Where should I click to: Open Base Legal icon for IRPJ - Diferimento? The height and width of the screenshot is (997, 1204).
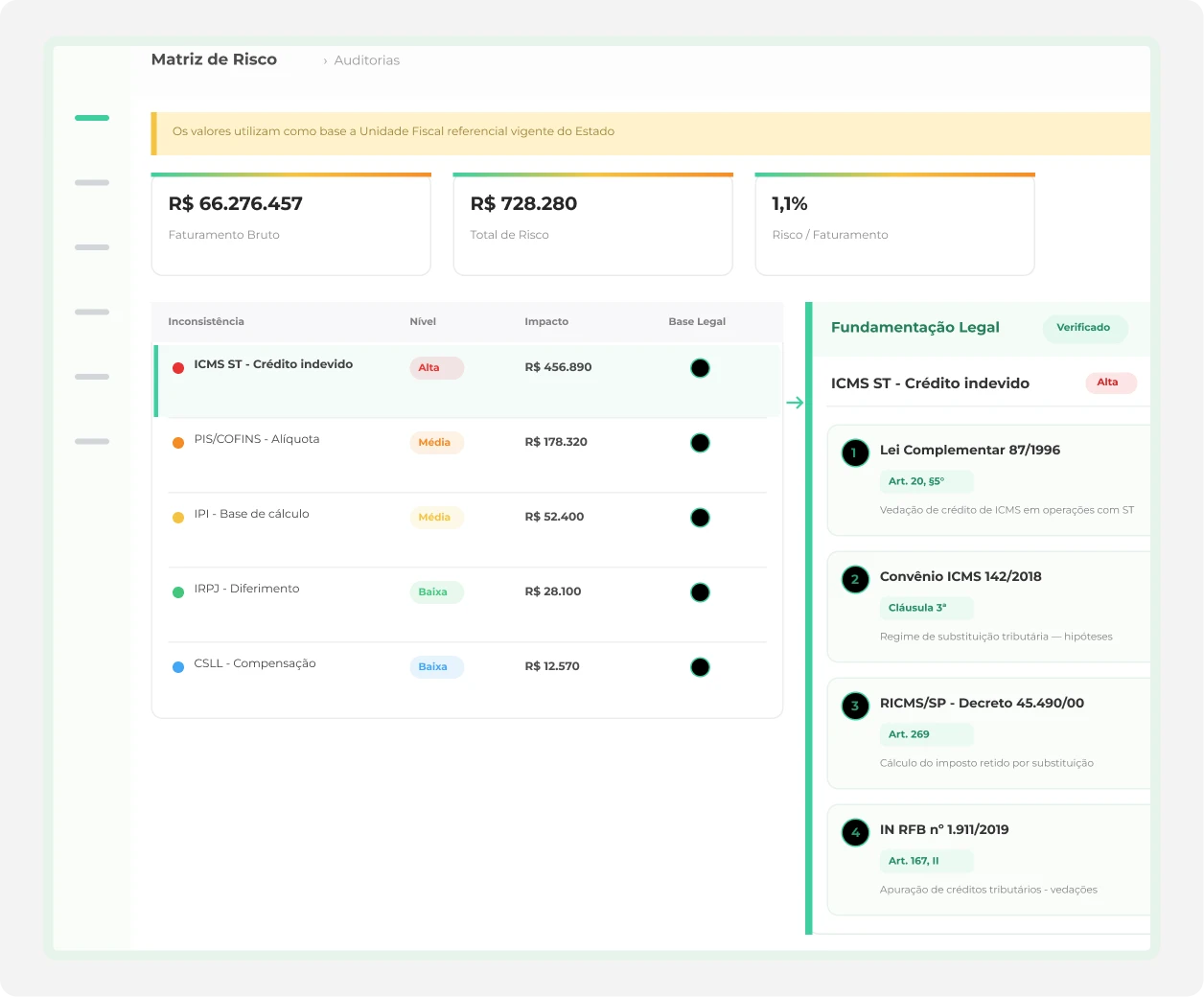(700, 592)
